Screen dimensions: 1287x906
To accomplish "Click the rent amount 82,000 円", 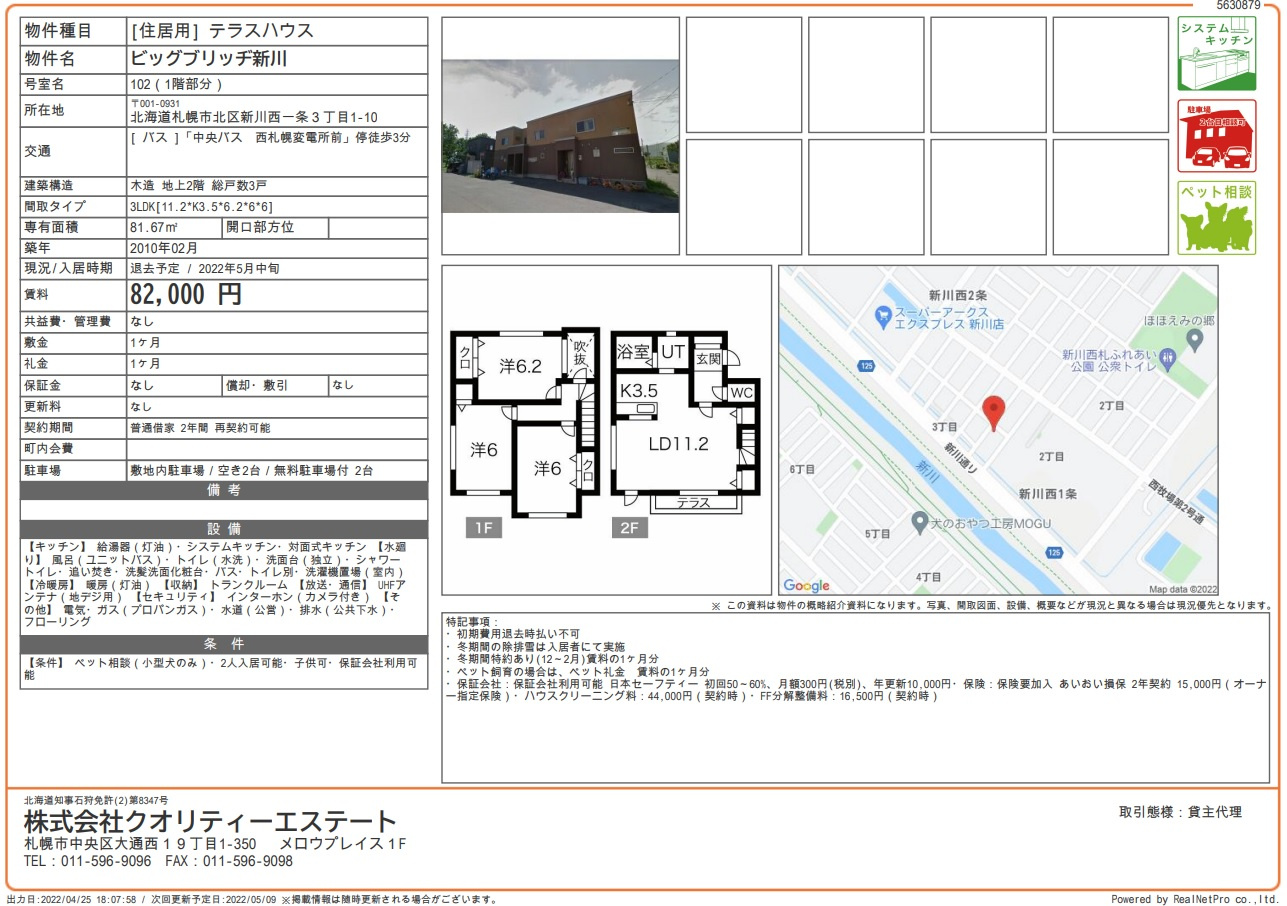I will click(x=186, y=294).
